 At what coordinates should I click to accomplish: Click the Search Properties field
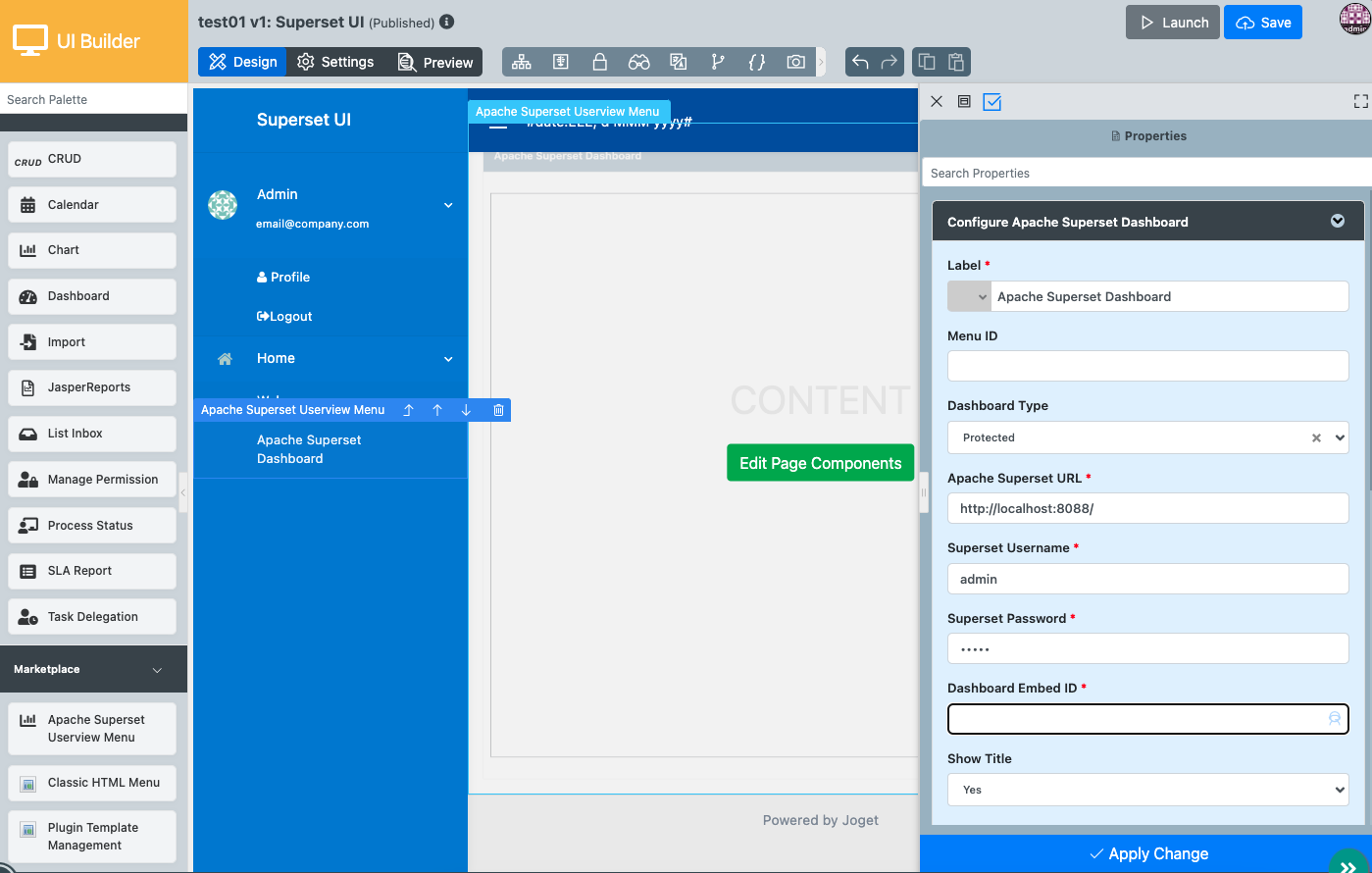[x=1146, y=173]
